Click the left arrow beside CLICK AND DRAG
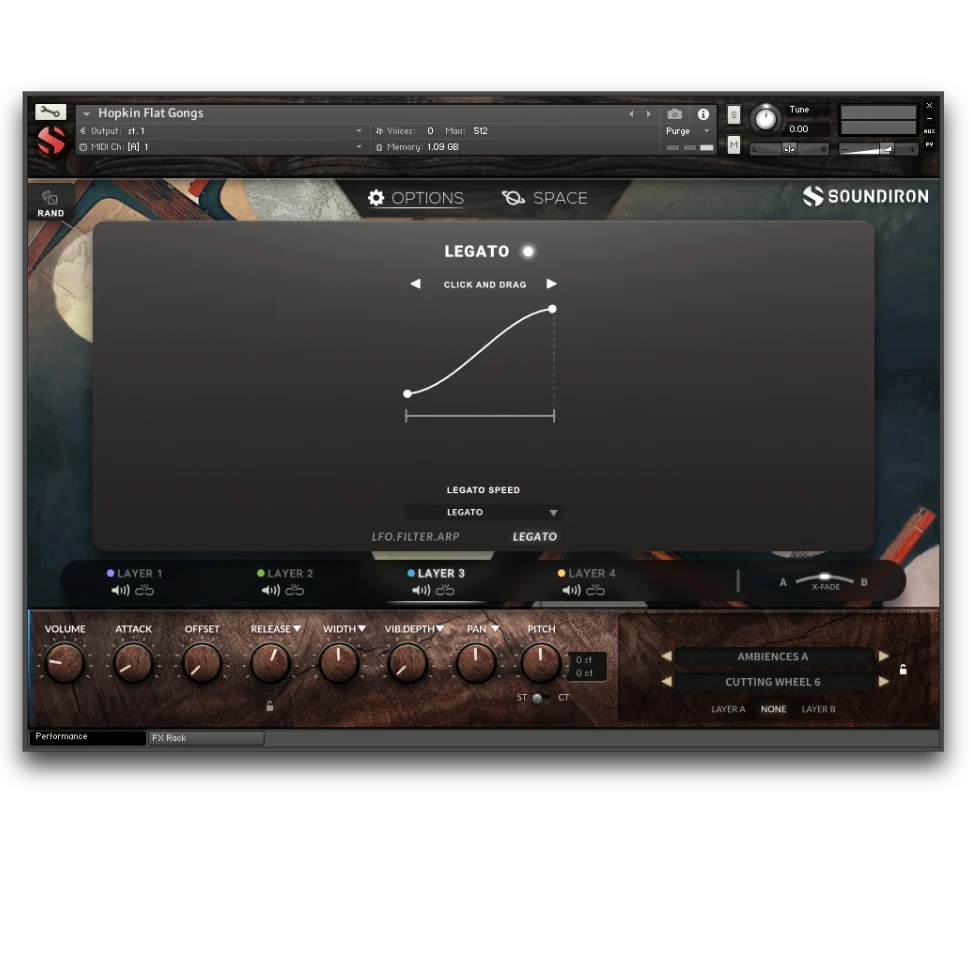 [415, 284]
